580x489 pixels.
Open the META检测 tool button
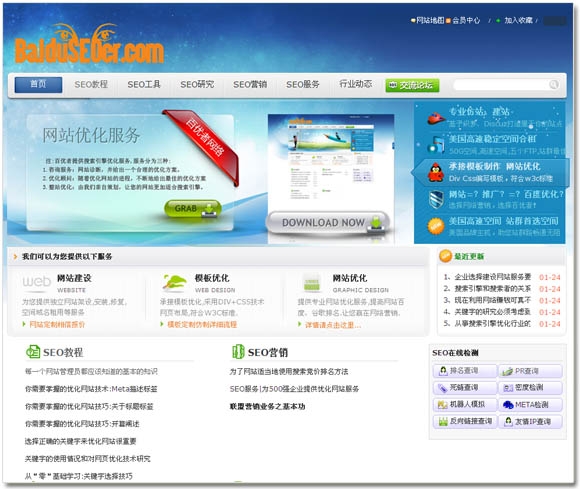click(x=530, y=405)
